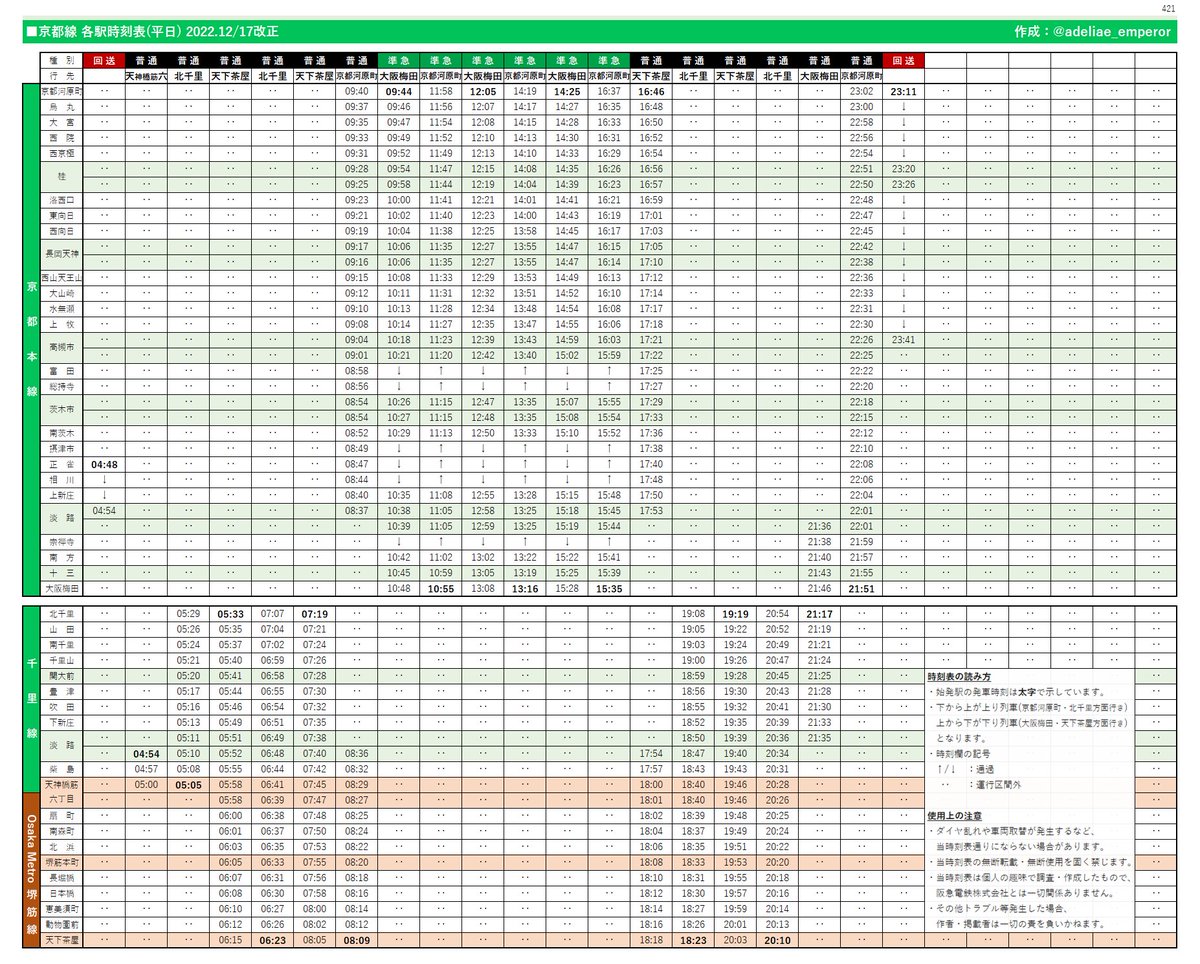This screenshot has height=964, width=1200.
Task: Click the bold time 13:16
Action: [525, 588]
